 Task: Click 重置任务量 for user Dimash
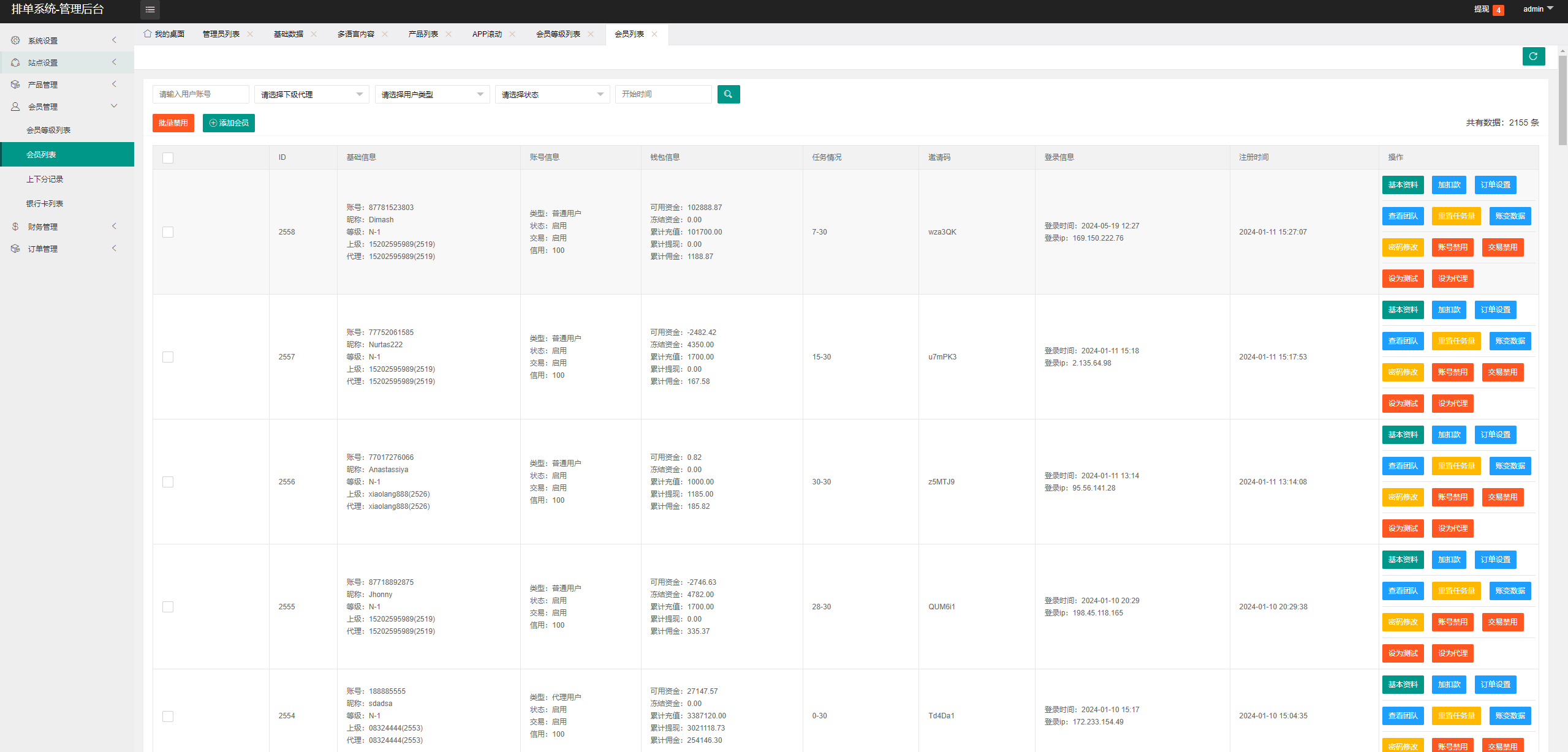coord(1456,216)
